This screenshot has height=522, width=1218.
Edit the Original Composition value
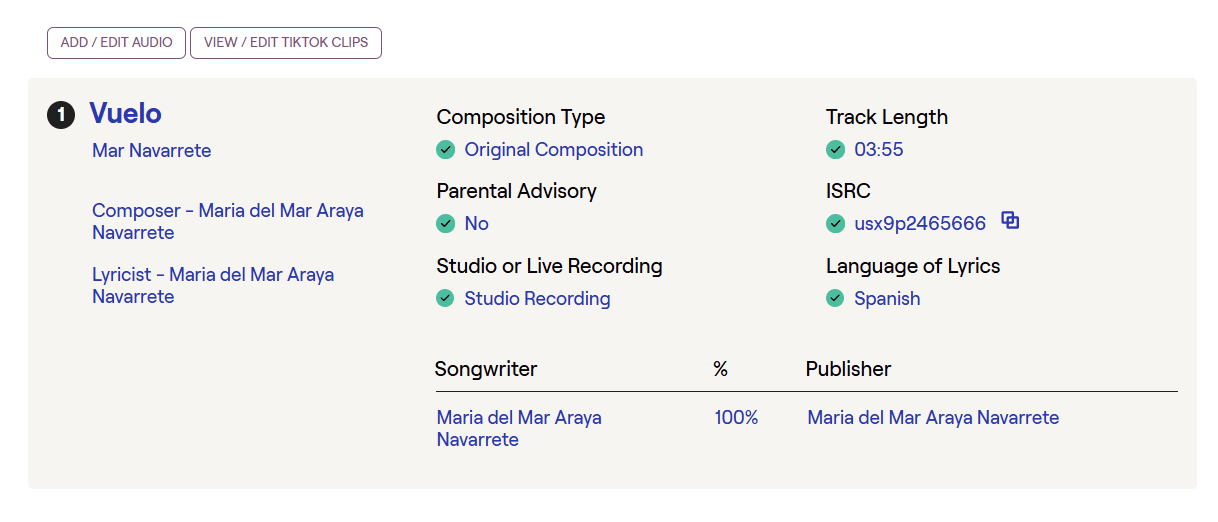tap(554, 150)
